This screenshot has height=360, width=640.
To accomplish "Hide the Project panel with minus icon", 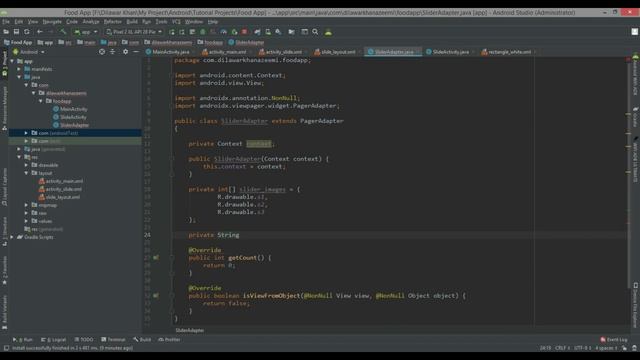I will click(136, 52).
